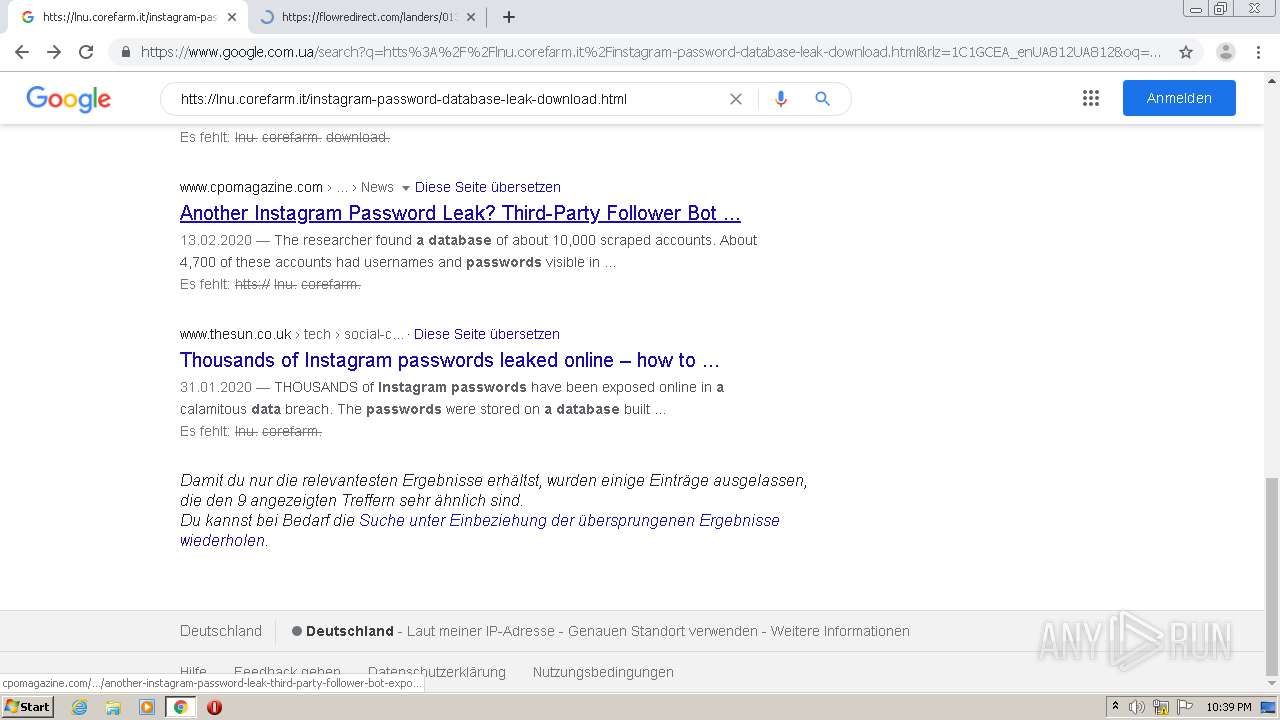Viewport: 1280px width, 720px height.
Task: Close the lnu.corefarm.it Google search tab
Action: (x=231, y=17)
